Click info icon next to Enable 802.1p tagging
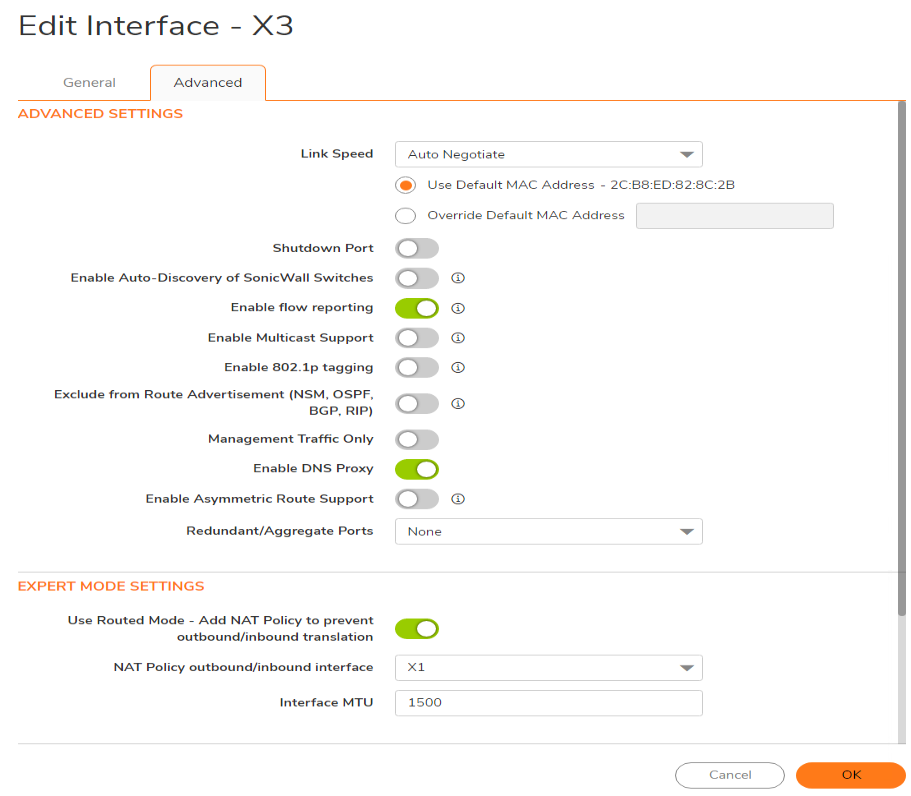This screenshot has height=796, width=911. 458,368
